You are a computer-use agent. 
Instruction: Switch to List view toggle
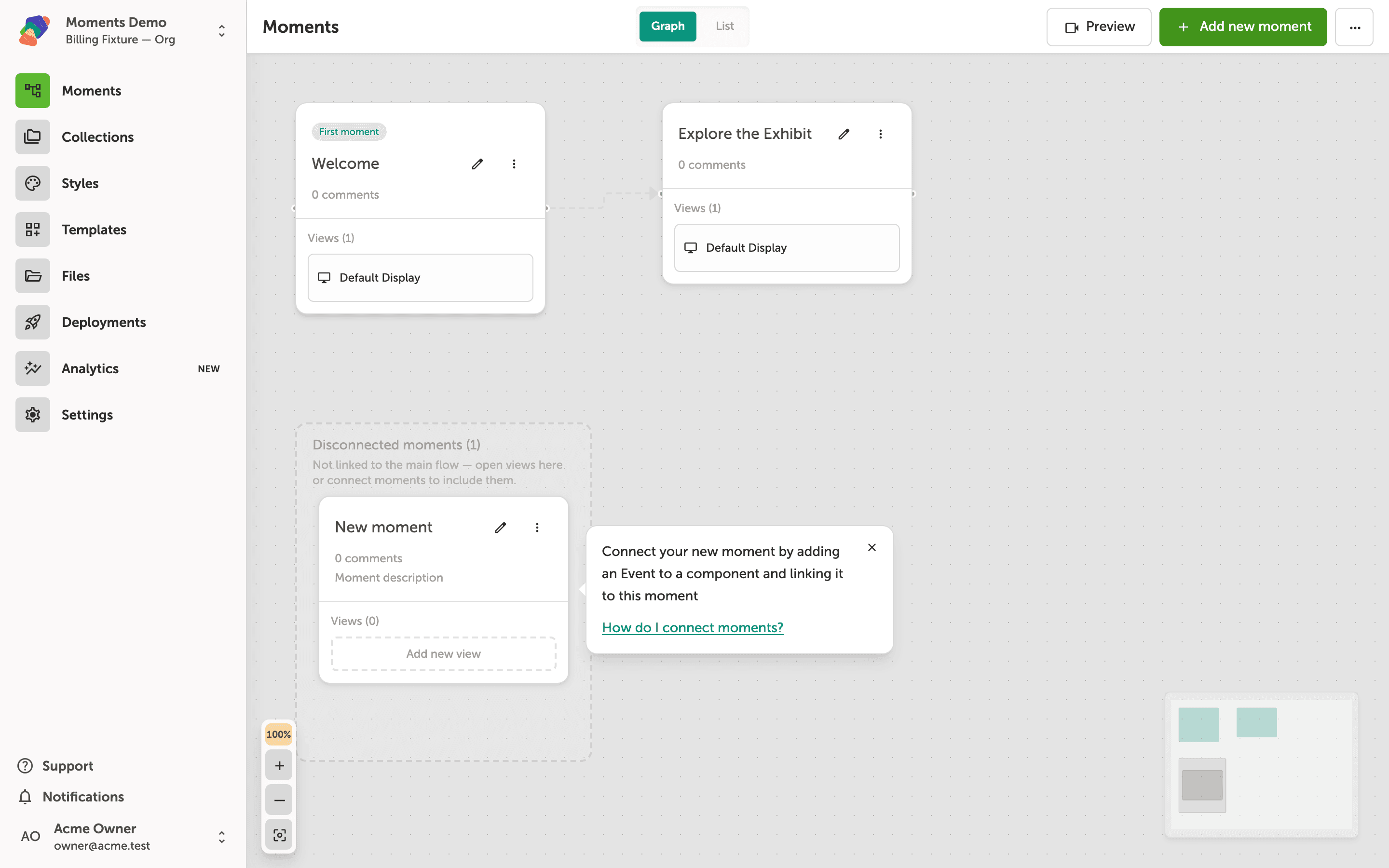[724, 27]
